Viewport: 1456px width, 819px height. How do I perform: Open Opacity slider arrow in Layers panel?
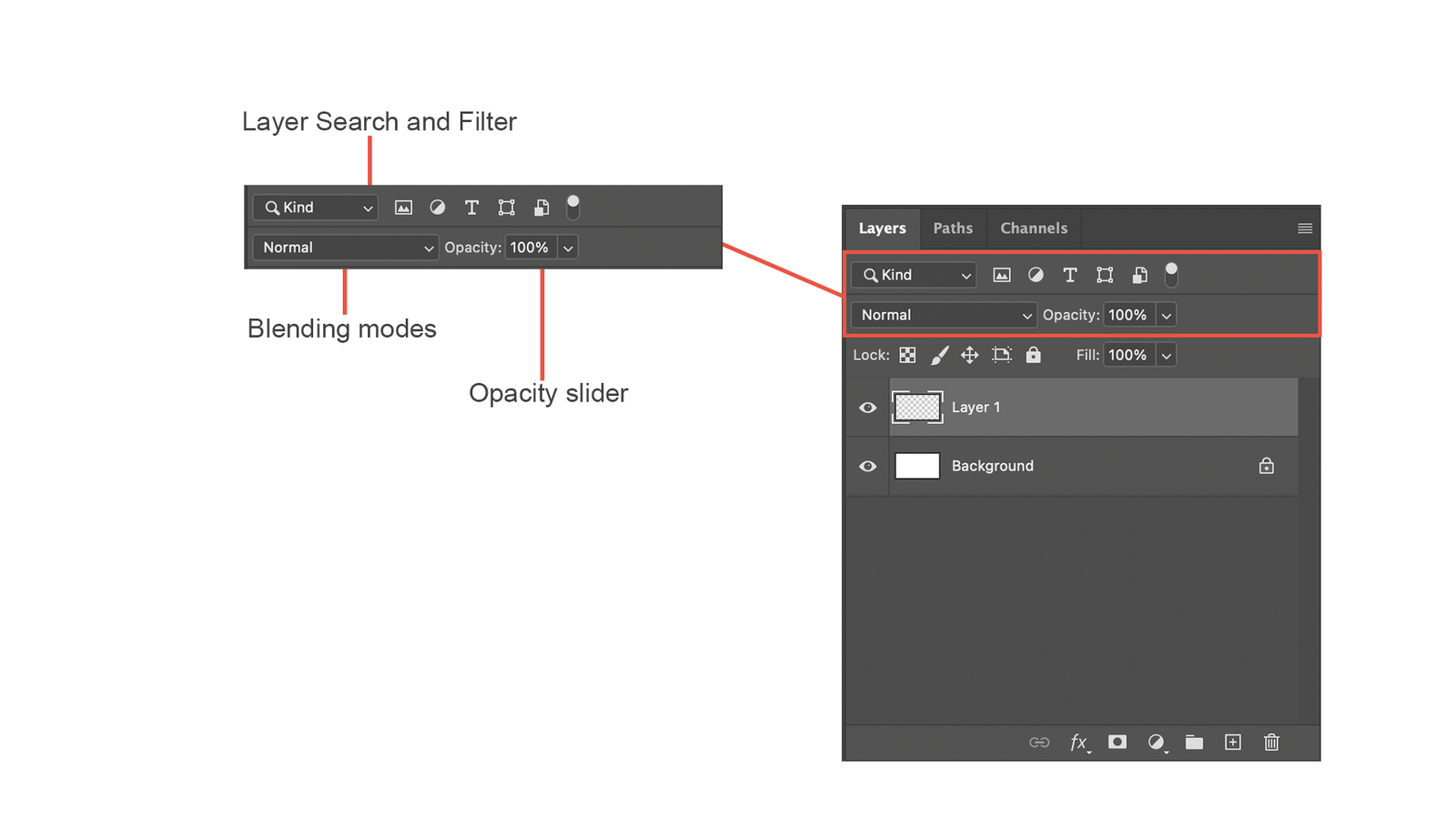tap(1166, 315)
